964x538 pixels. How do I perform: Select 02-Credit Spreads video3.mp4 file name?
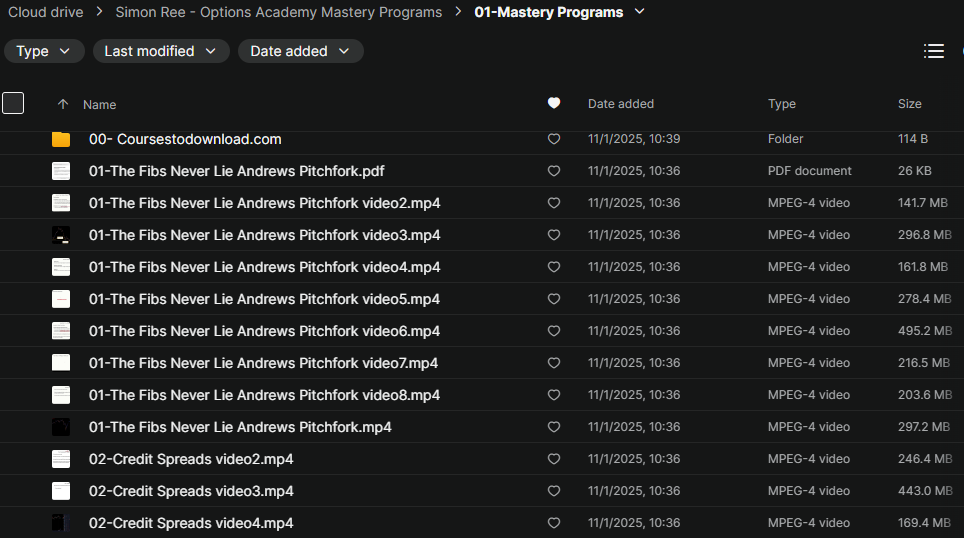click(x=191, y=491)
